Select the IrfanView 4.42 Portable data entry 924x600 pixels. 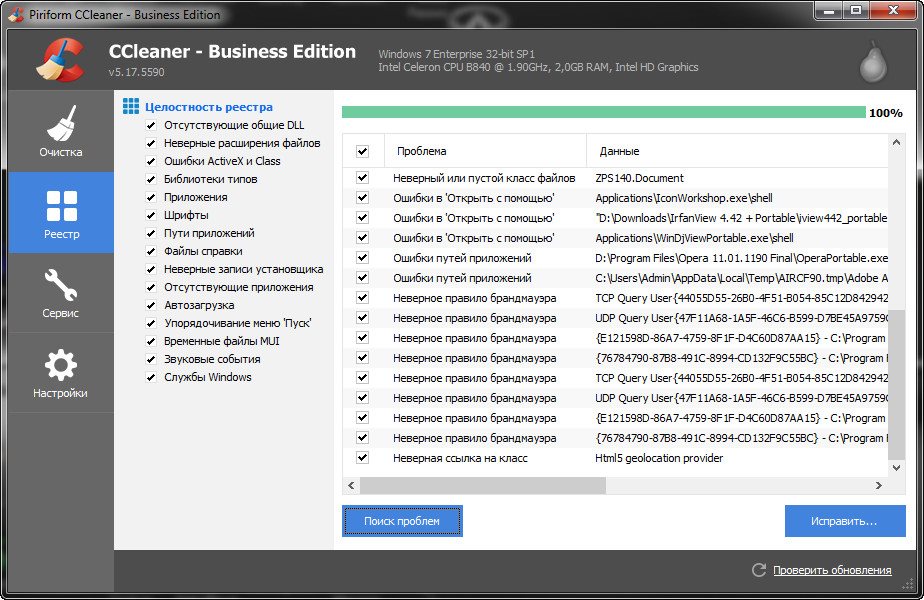[x=741, y=218]
